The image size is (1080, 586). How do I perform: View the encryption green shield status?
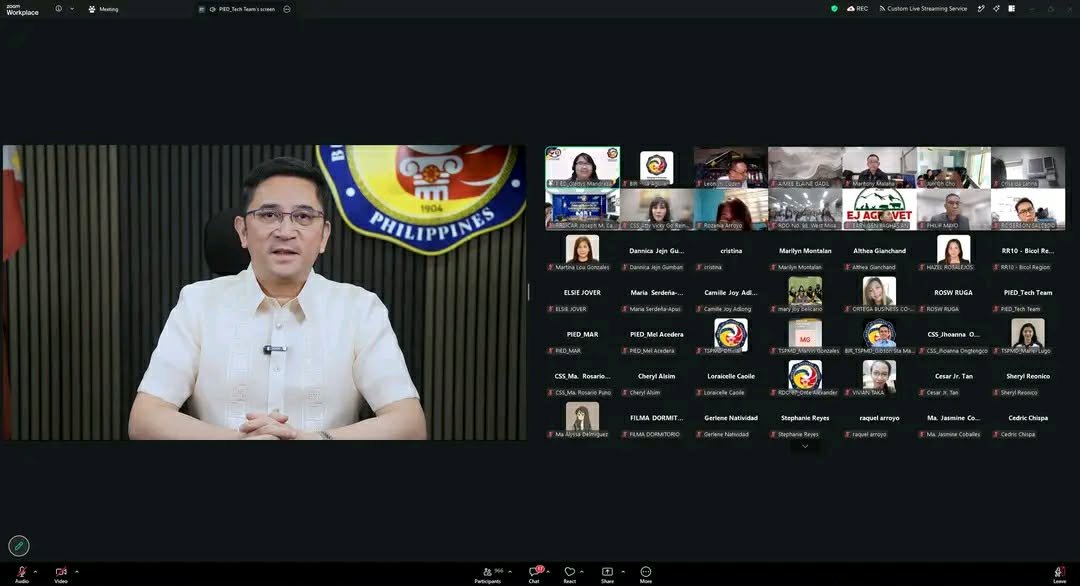pos(834,9)
